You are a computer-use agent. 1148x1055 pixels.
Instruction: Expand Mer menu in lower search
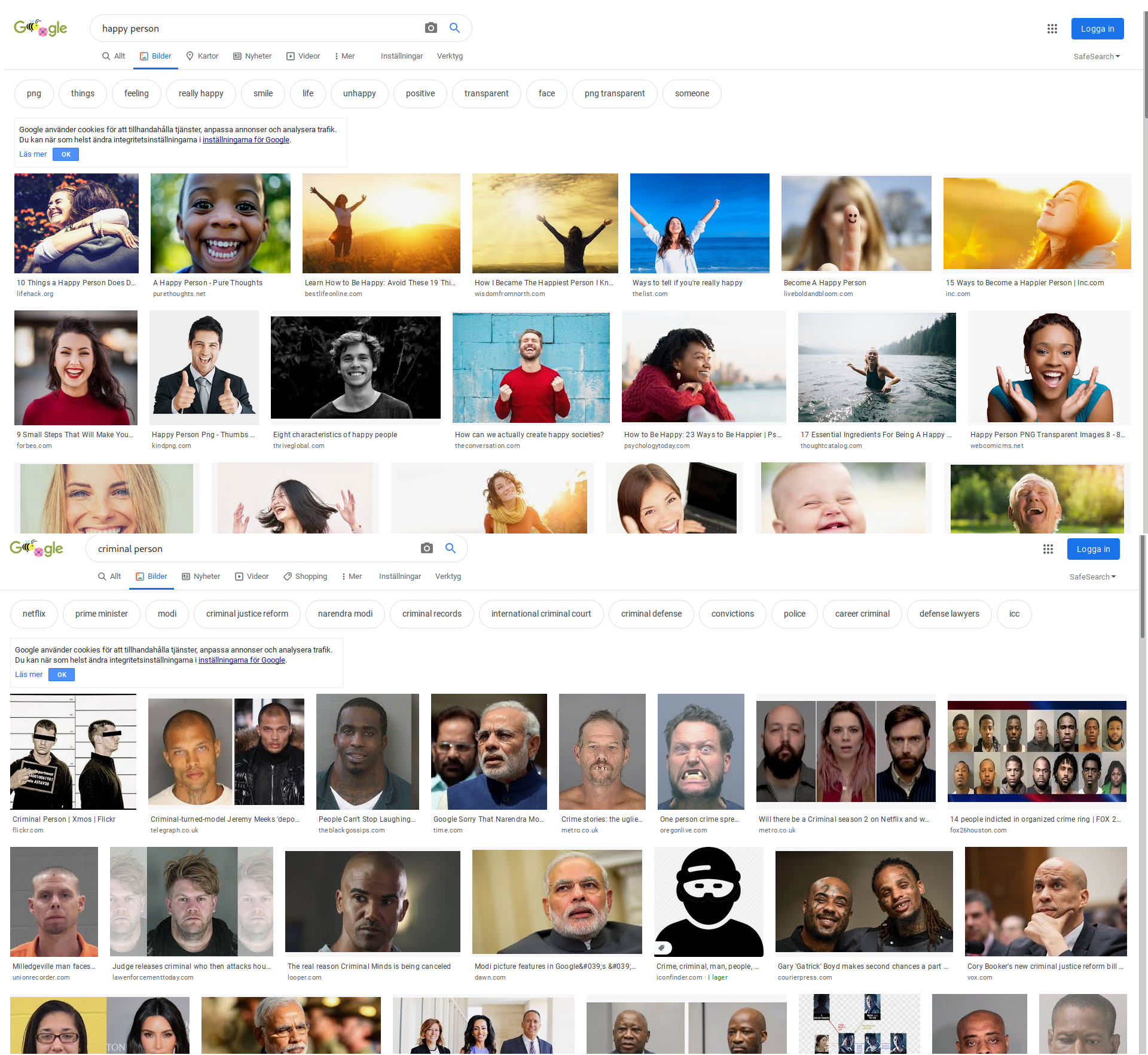pos(352,577)
